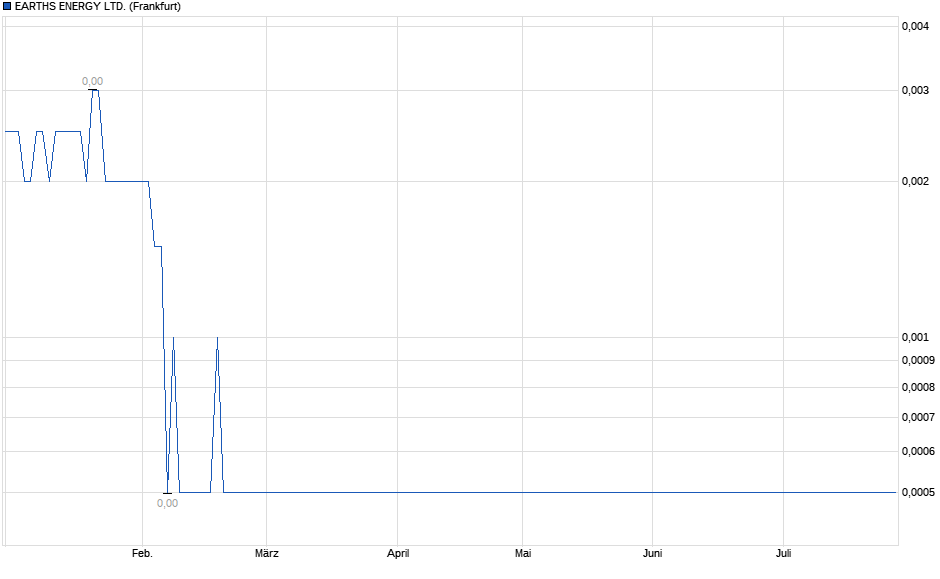The image size is (940, 579).
Task: Click the 0,002 price axis label
Action: pos(915,181)
